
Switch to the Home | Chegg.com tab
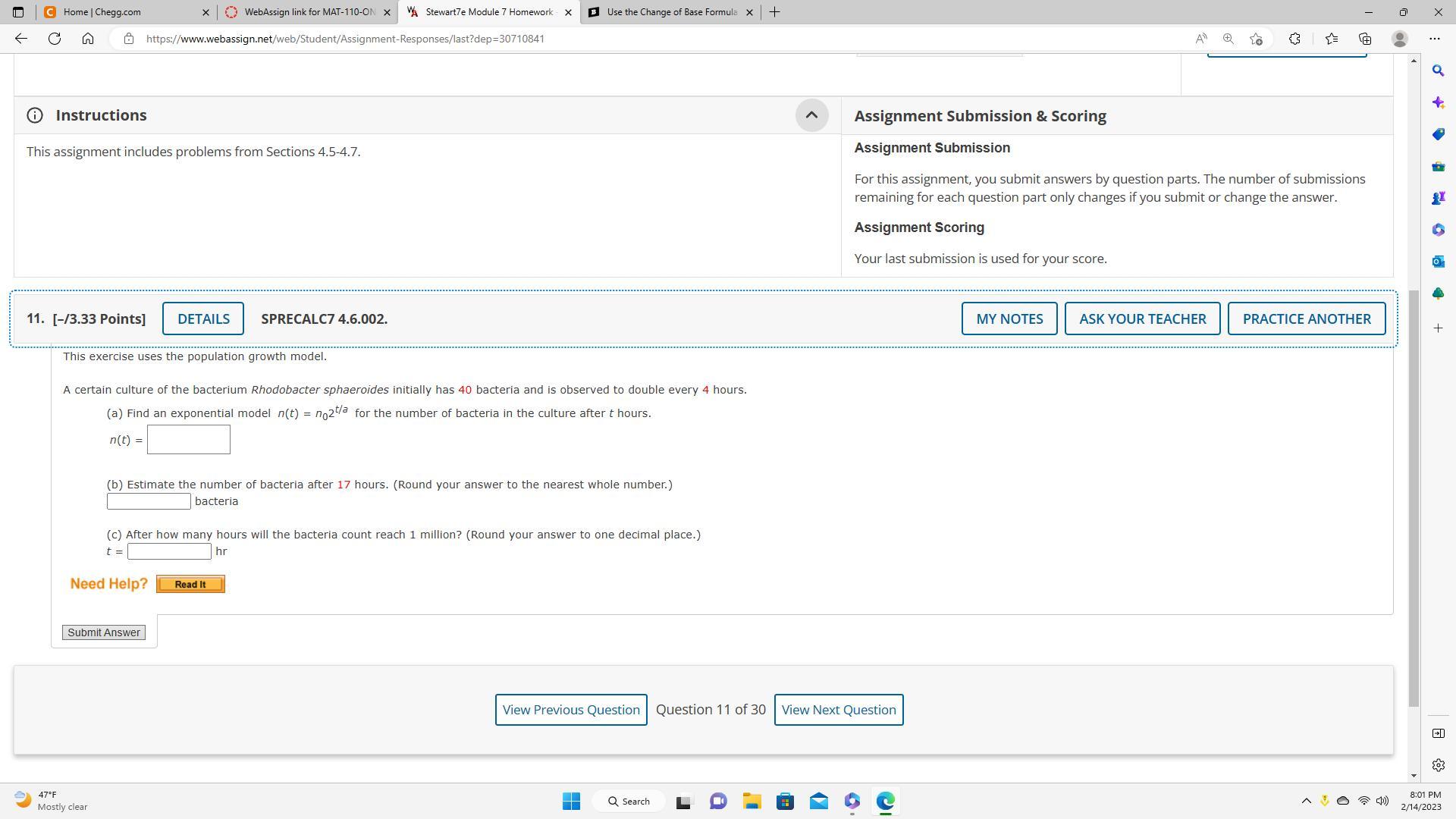click(121, 12)
